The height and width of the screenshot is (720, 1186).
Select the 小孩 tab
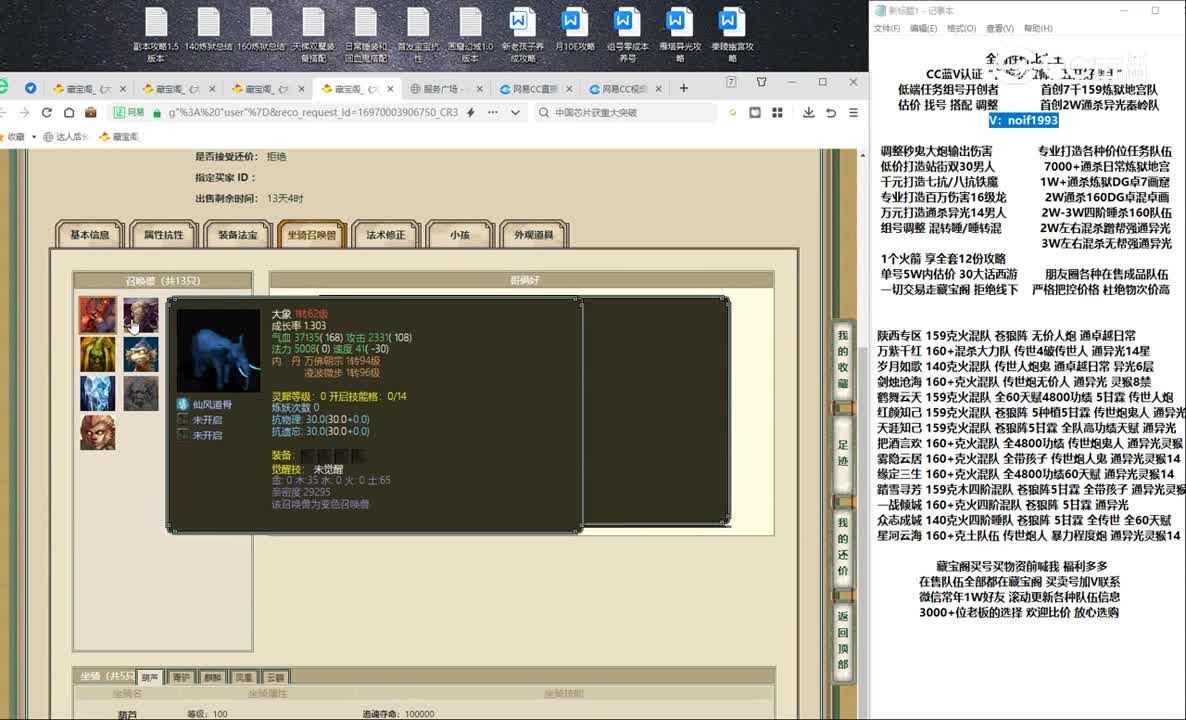[459, 234]
